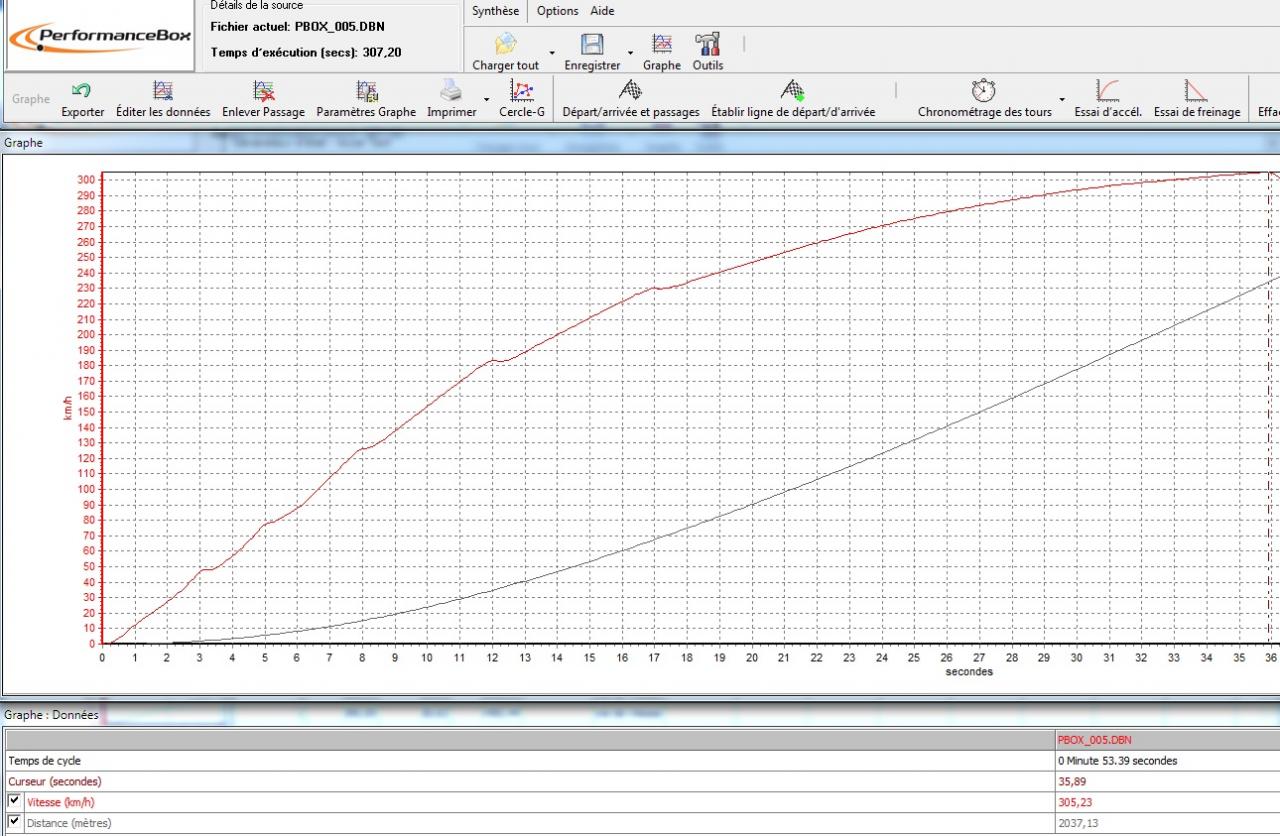Viewport: 1280px width, 836px height.
Task: Open the Aide menu
Action: [602, 11]
